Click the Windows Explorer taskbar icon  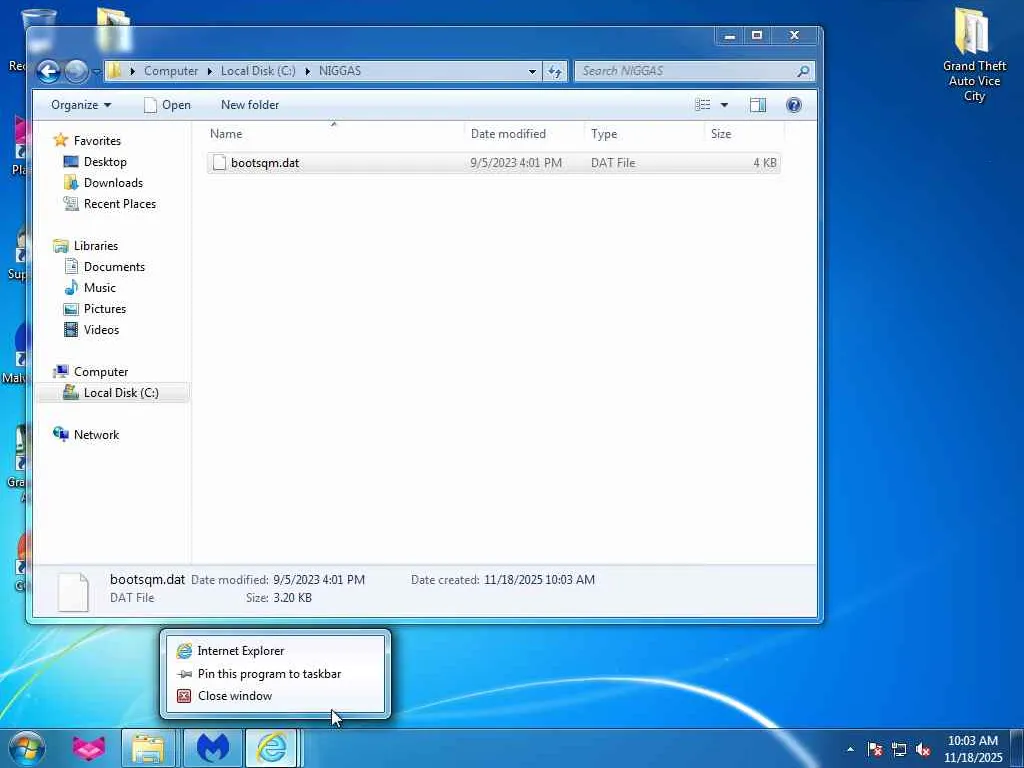point(148,748)
